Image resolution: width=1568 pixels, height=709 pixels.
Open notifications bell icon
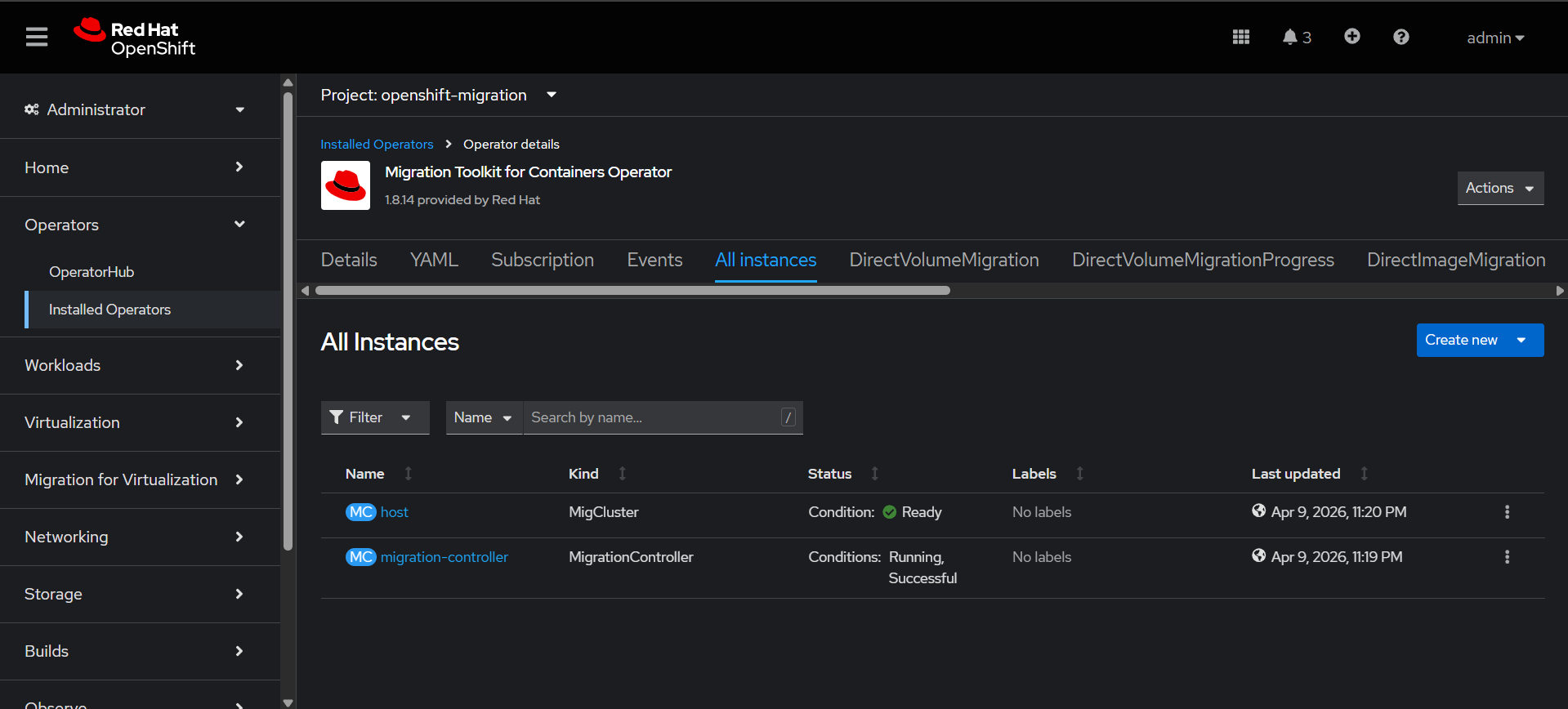1295,37
